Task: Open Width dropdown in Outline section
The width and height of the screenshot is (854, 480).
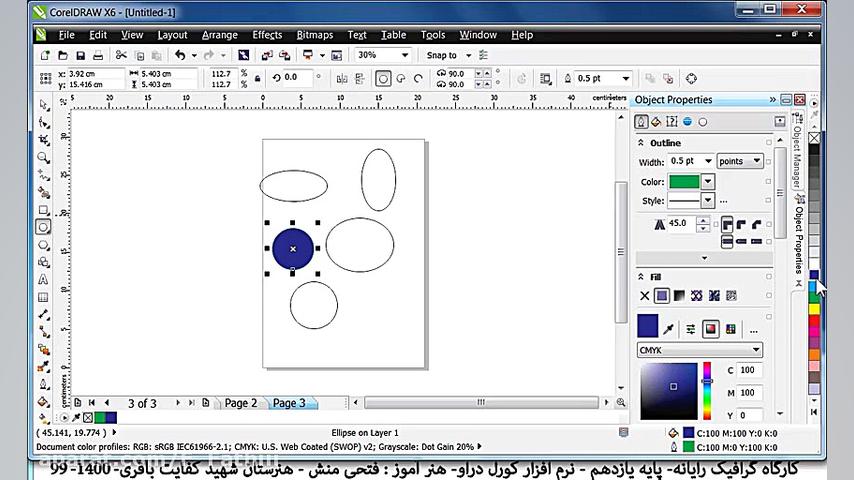Action: (708, 161)
